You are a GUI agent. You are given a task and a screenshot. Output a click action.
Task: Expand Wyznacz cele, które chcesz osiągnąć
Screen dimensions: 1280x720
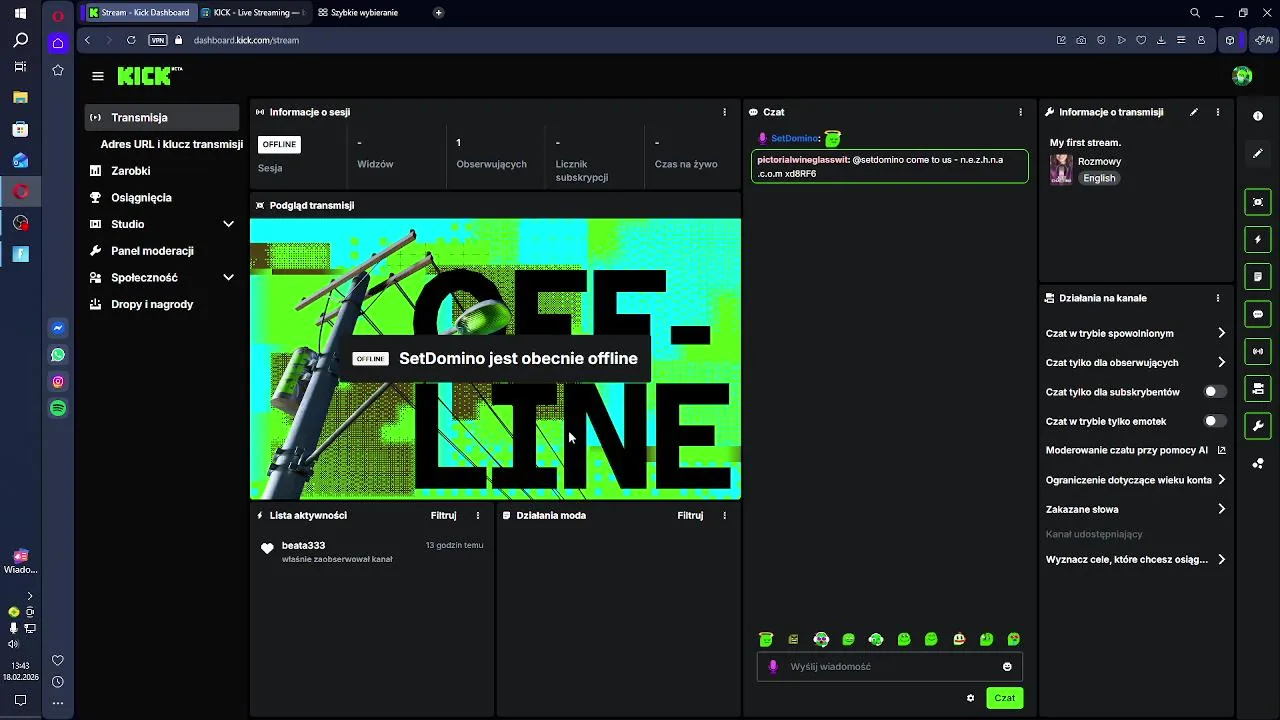point(1221,560)
